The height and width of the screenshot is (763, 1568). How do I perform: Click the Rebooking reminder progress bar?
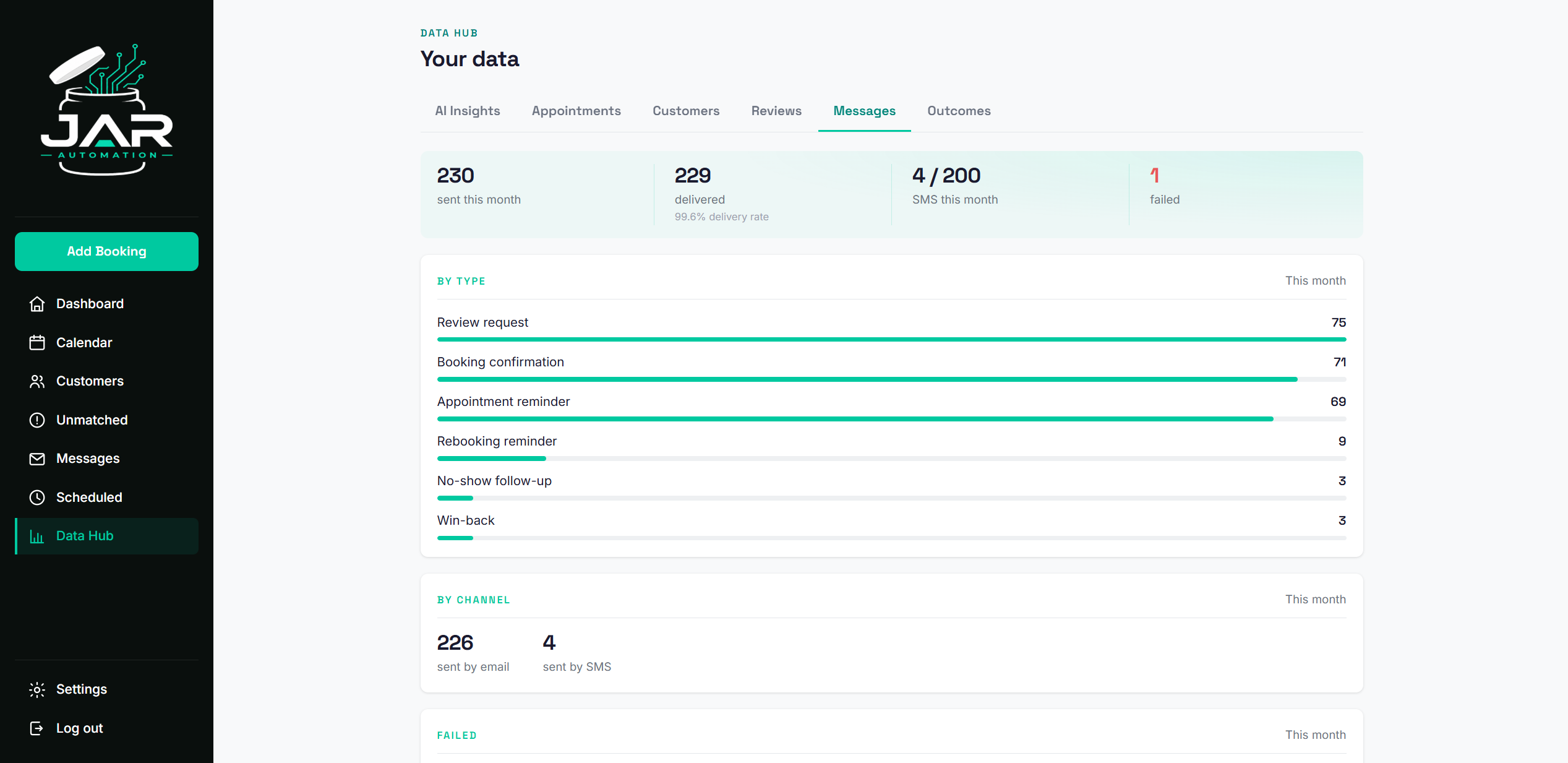click(x=891, y=459)
